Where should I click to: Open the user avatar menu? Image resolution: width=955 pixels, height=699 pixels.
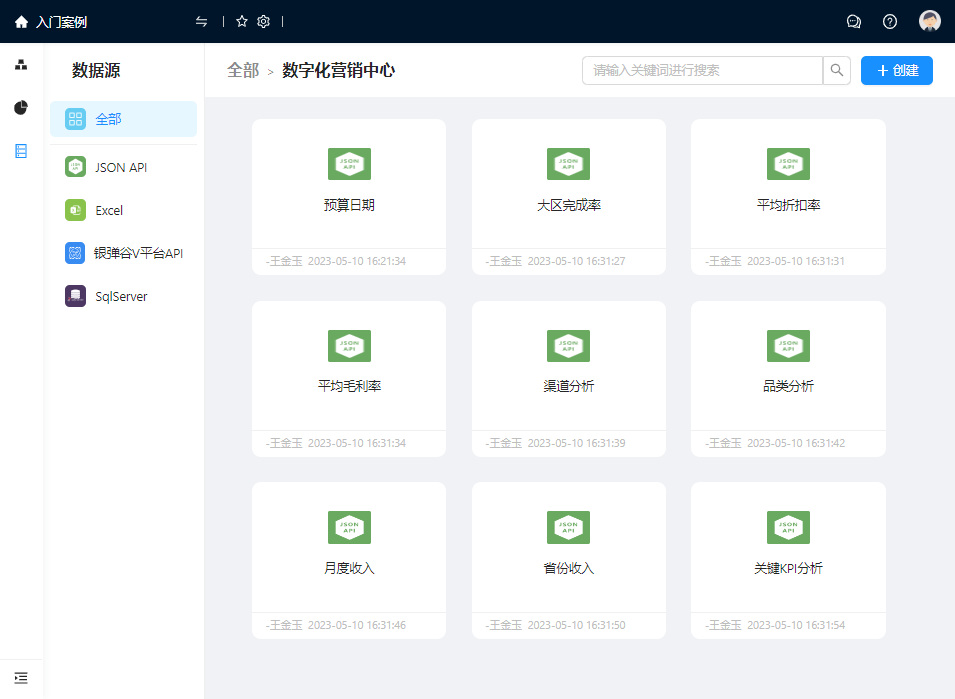click(x=930, y=22)
